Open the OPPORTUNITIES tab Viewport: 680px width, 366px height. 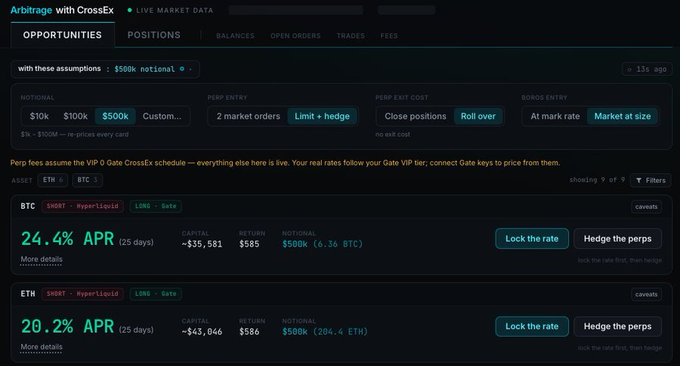click(x=62, y=35)
